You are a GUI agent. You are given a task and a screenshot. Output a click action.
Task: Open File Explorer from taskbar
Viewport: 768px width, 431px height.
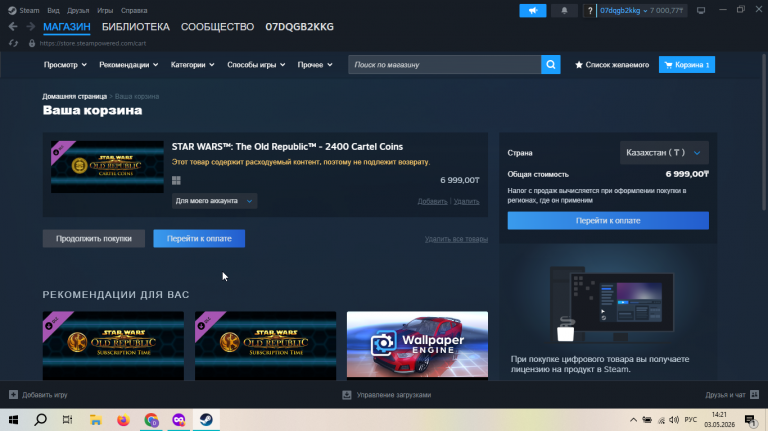(96, 420)
